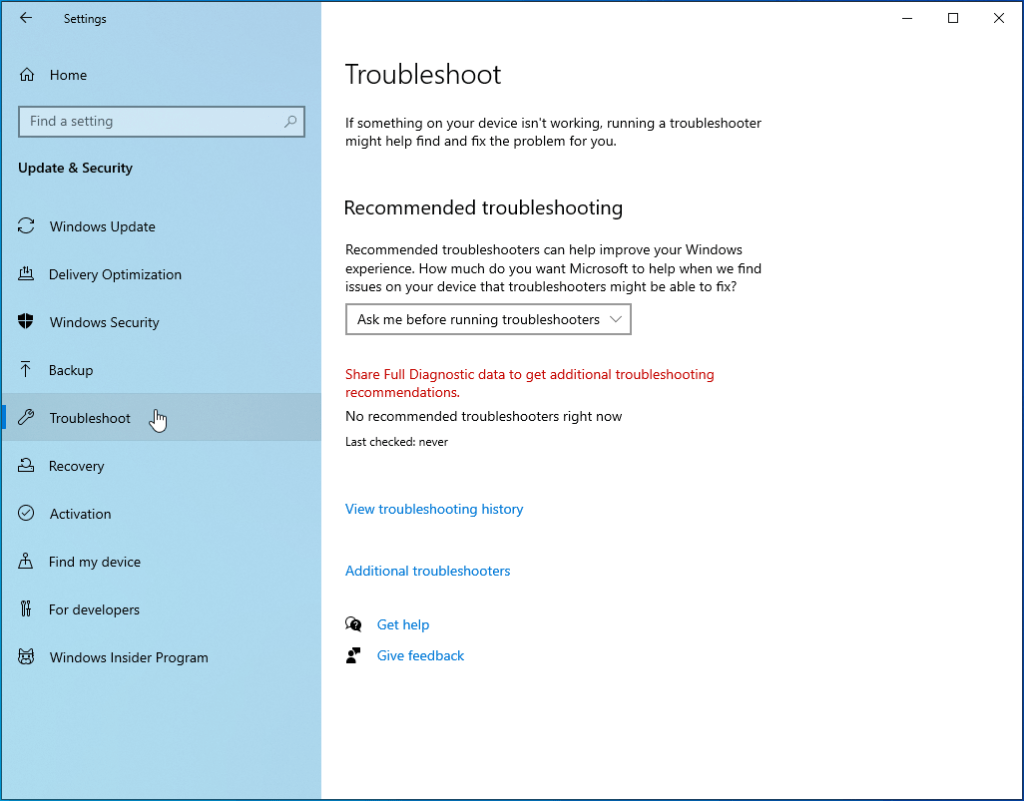The height and width of the screenshot is (801, 1024).
Task: Open View troubleshooting history
Action: pyautogui.click(x=433, y=509)
